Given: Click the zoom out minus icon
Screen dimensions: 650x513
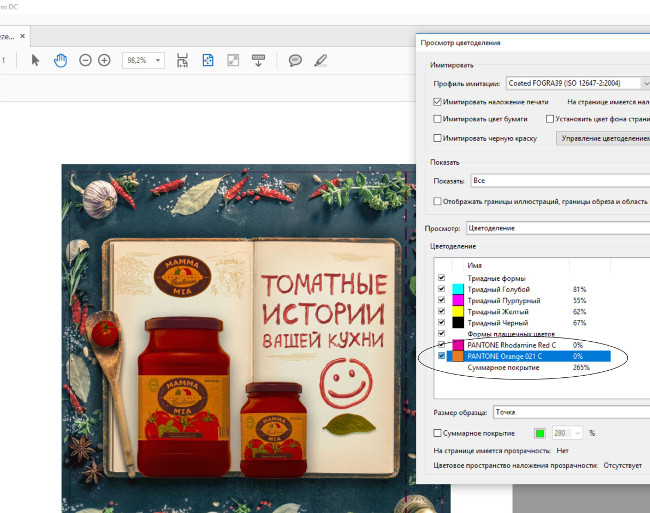Looking at the screenshot, I should click(85, 61).
